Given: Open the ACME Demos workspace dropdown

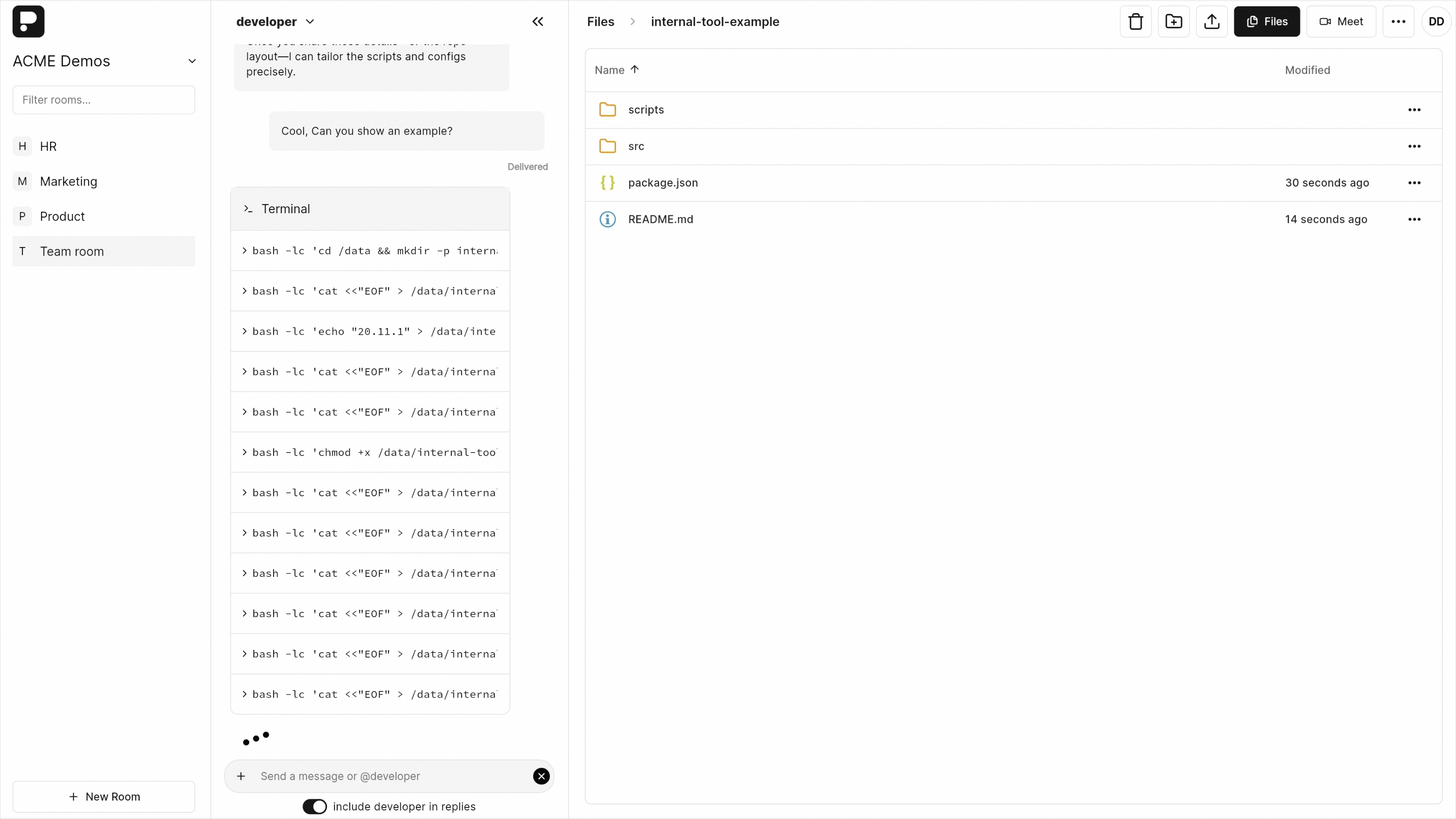Looking at the screenshot, I should tap(192, 61).
